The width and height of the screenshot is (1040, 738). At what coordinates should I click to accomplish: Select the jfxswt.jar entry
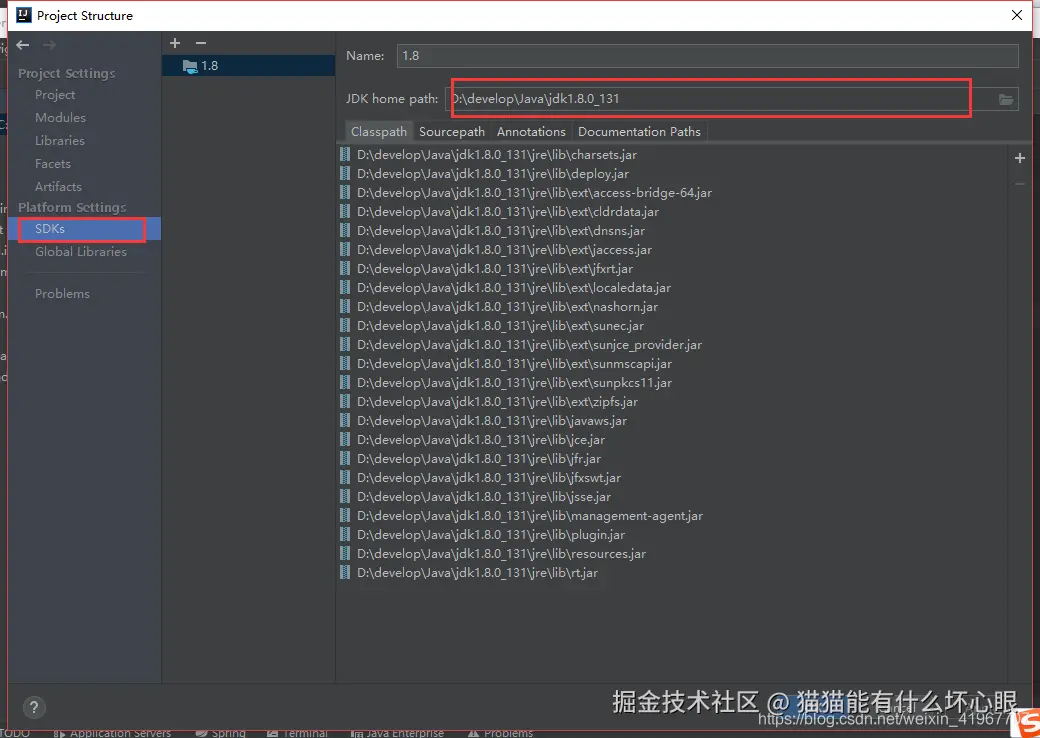point(489,478)
